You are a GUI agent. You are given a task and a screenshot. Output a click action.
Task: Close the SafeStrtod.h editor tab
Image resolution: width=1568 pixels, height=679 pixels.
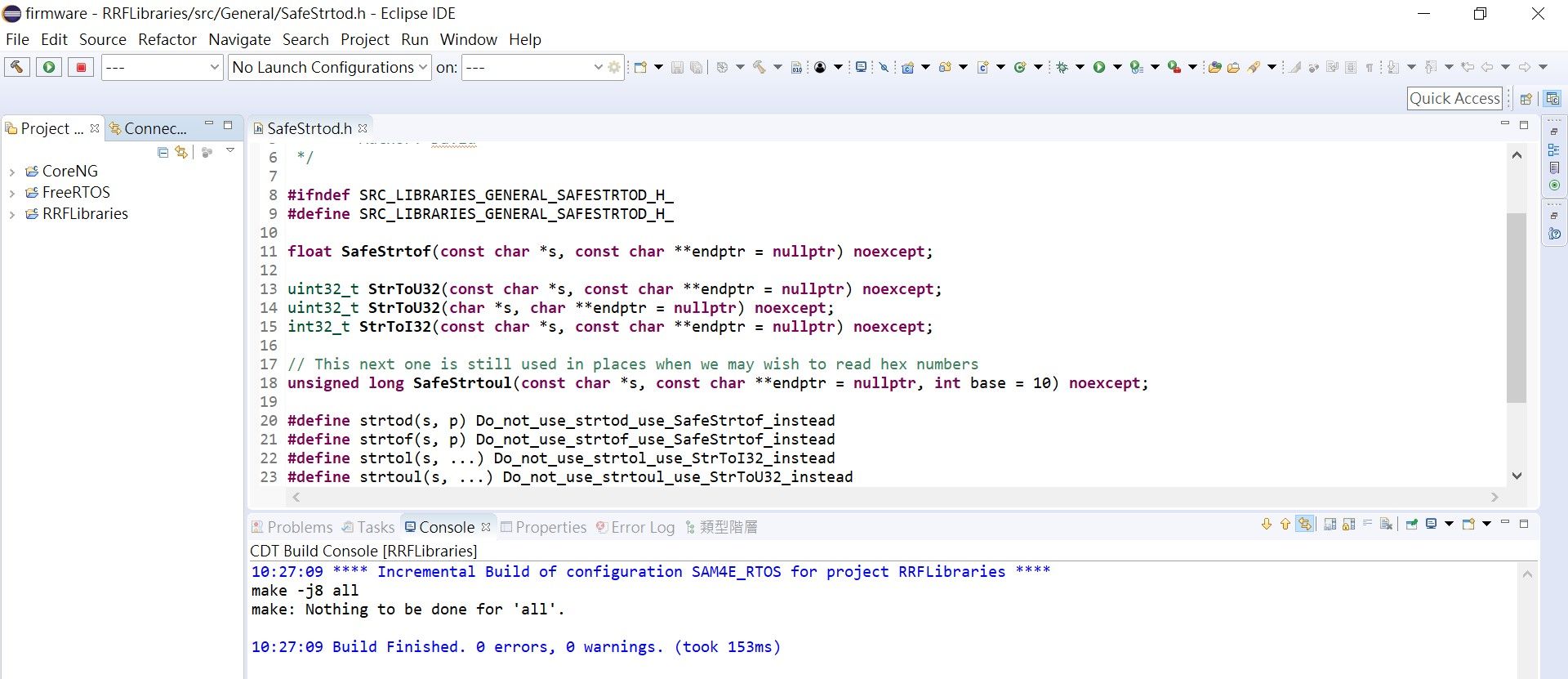(x=363, y=128)
